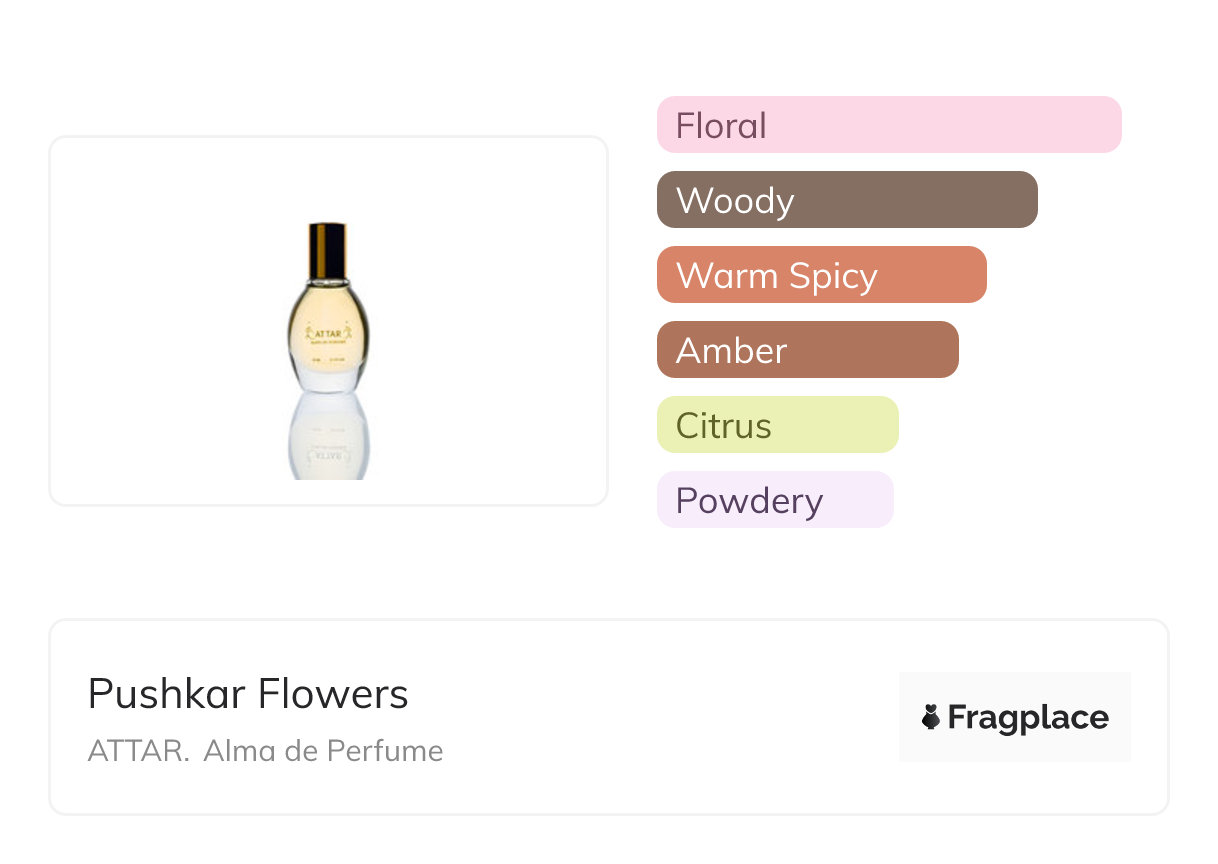Image resolution: width=1218 pixels, height=864 pixels.
Task: Select the yellow-green Citrus accord bar
Action: click(x=777, y=425)
